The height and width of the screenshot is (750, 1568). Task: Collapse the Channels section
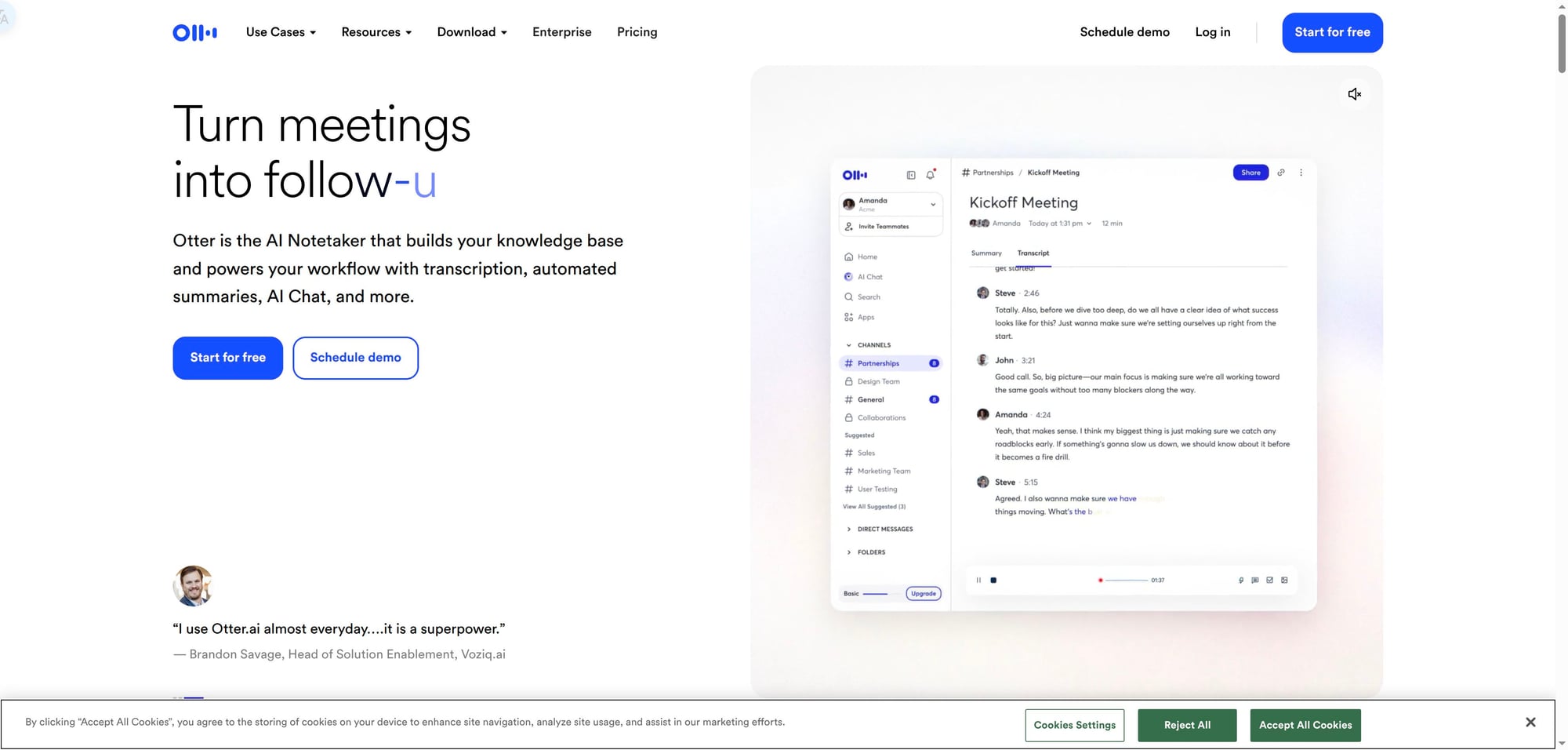(848, 345)
